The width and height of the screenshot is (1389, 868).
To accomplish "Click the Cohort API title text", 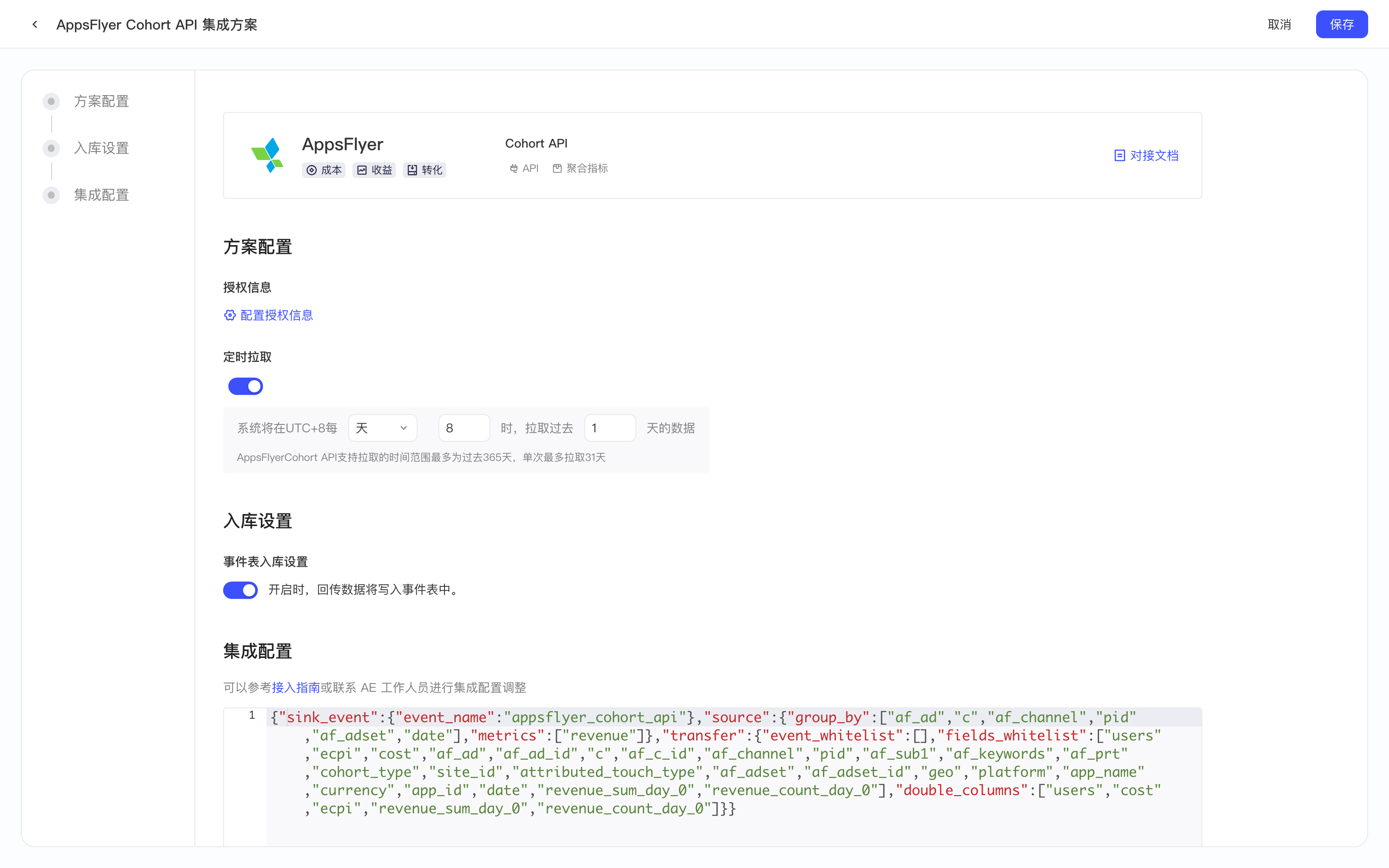I will coord(536,144).
